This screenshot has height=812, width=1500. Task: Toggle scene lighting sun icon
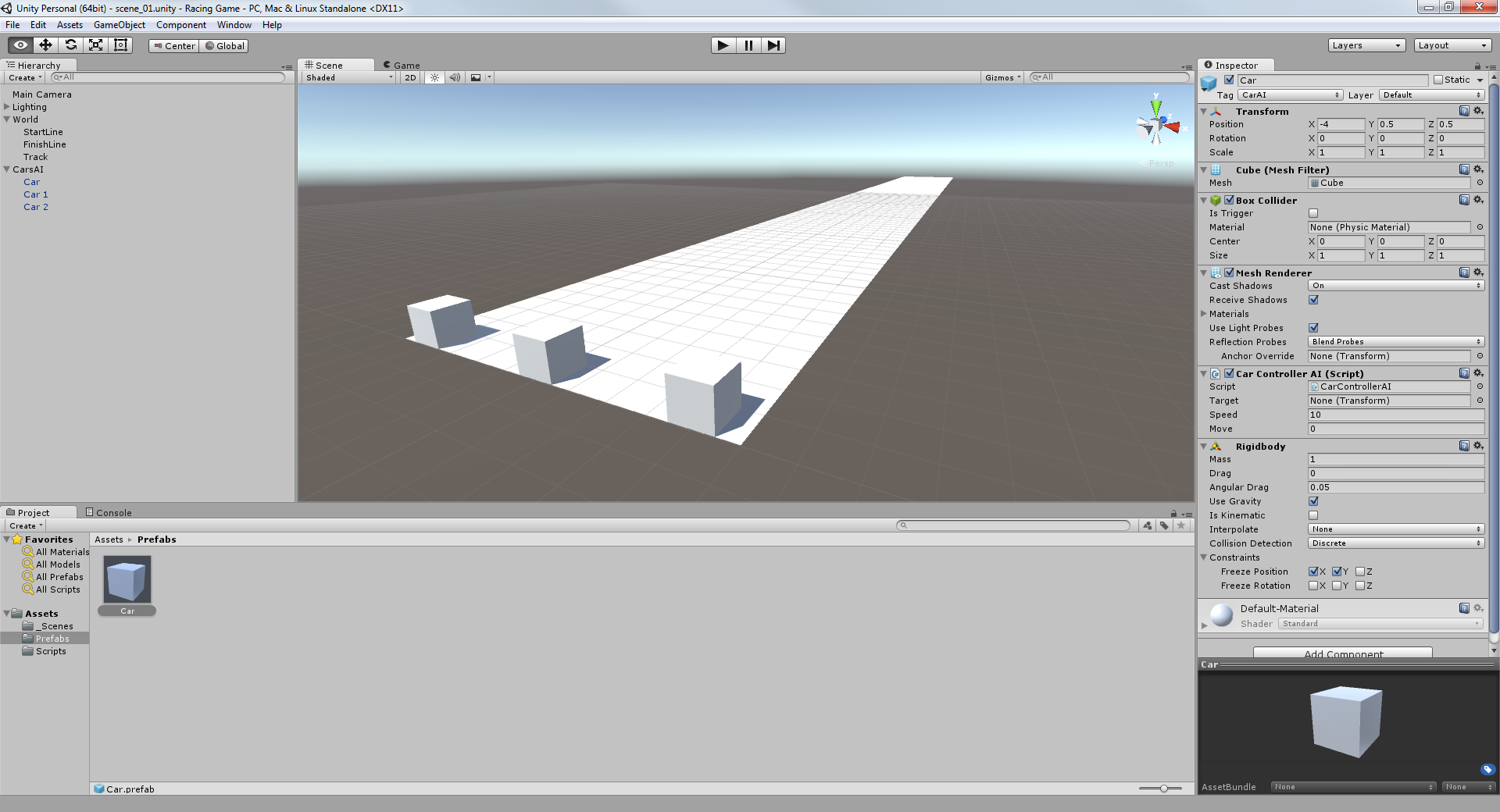434,77
